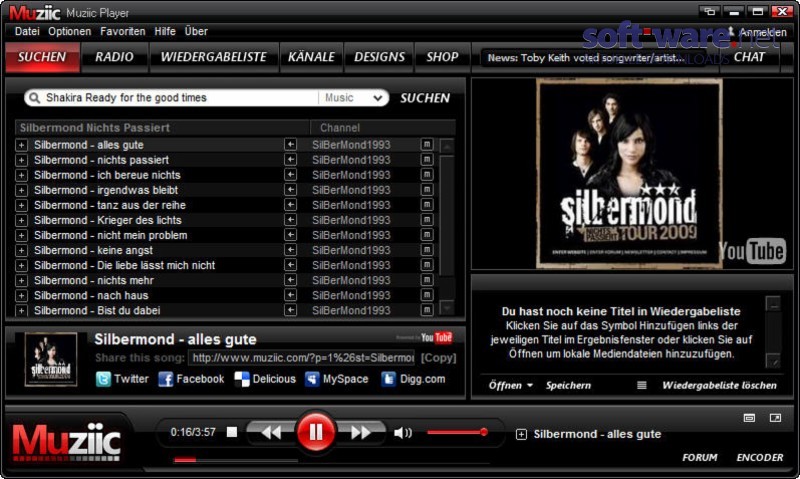
Task: Click the rewind button
Action: 271,433
